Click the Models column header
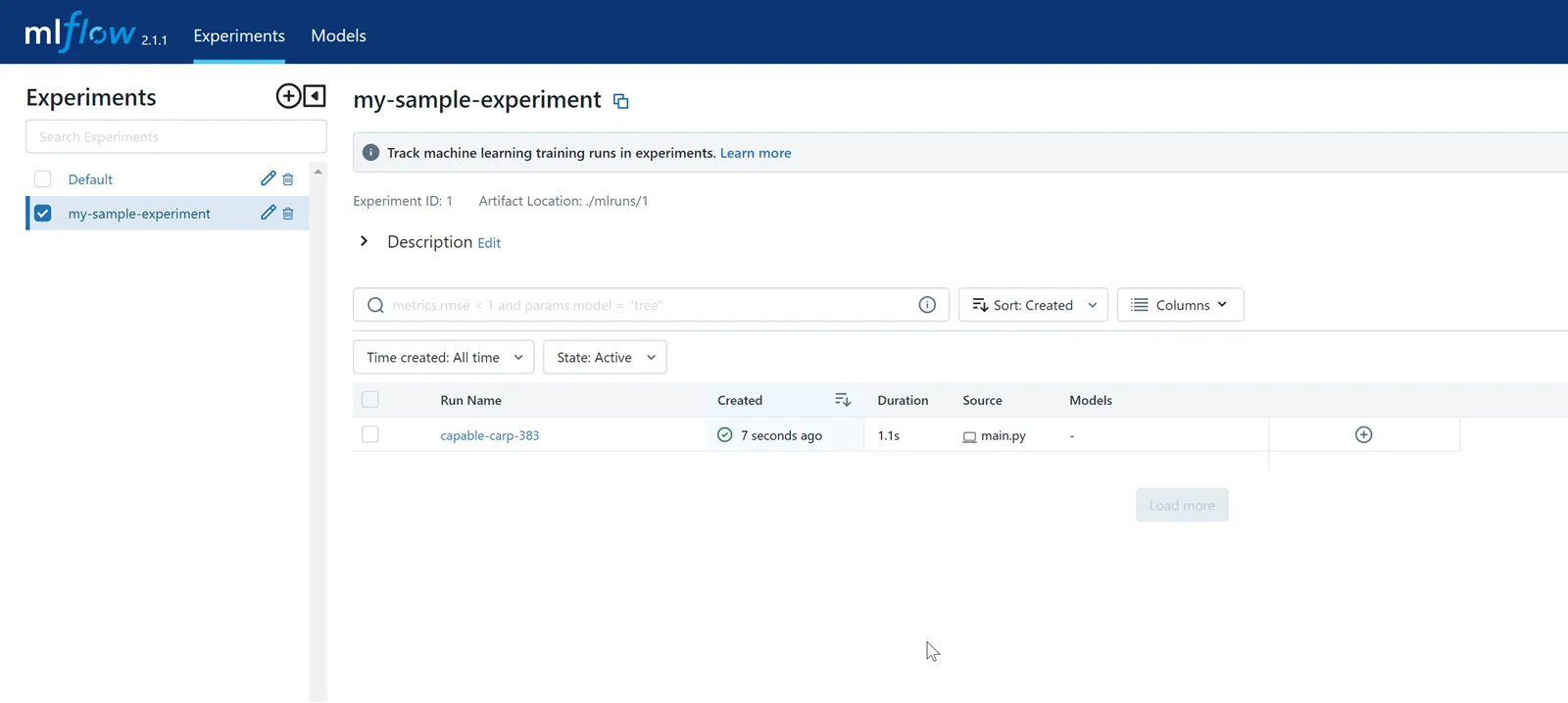Viewport: 1568px width, 703px height. [x=1091, y=400]
